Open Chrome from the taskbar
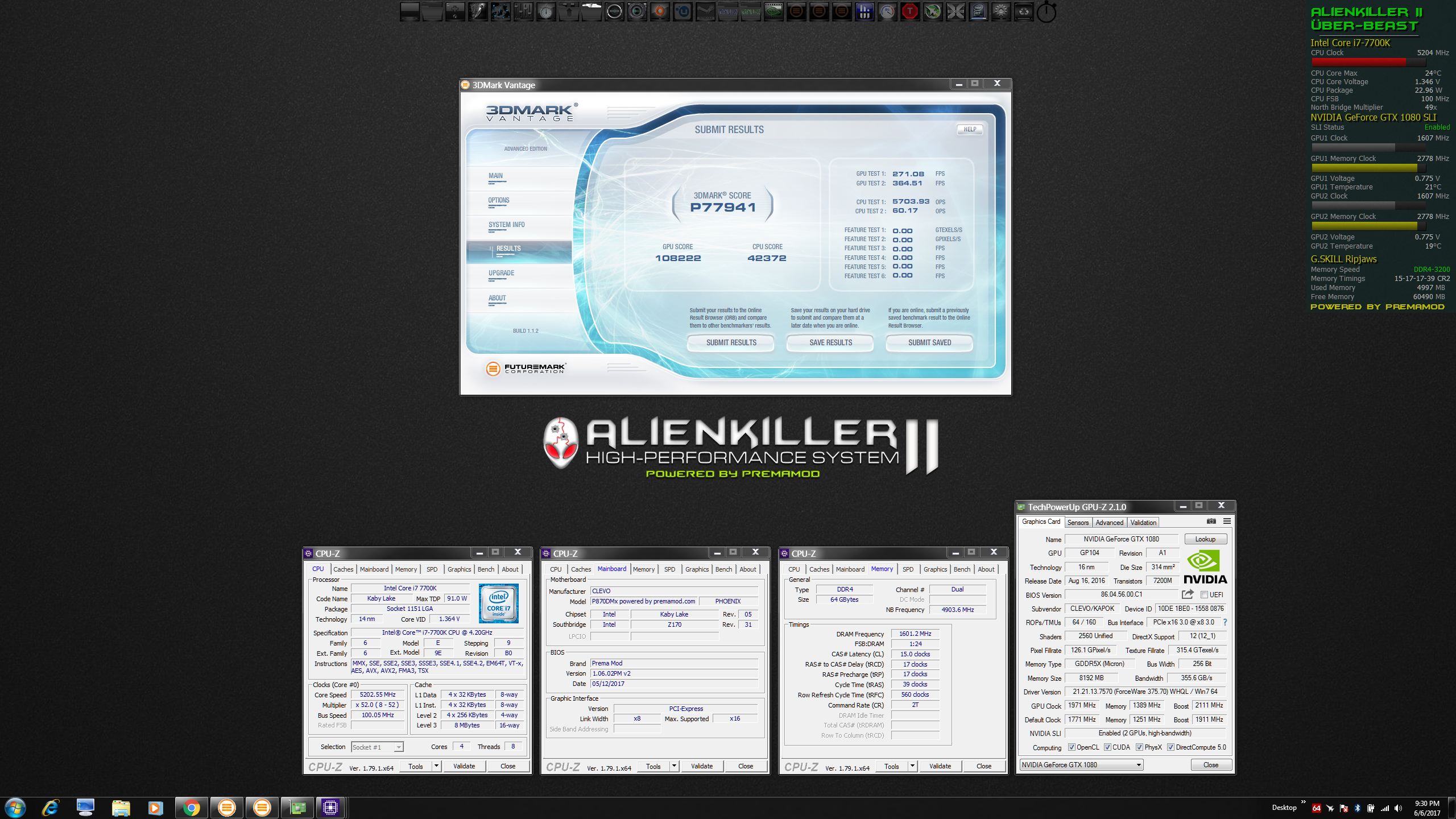This screenshot has width=1456, height=819. pos(191,808)
